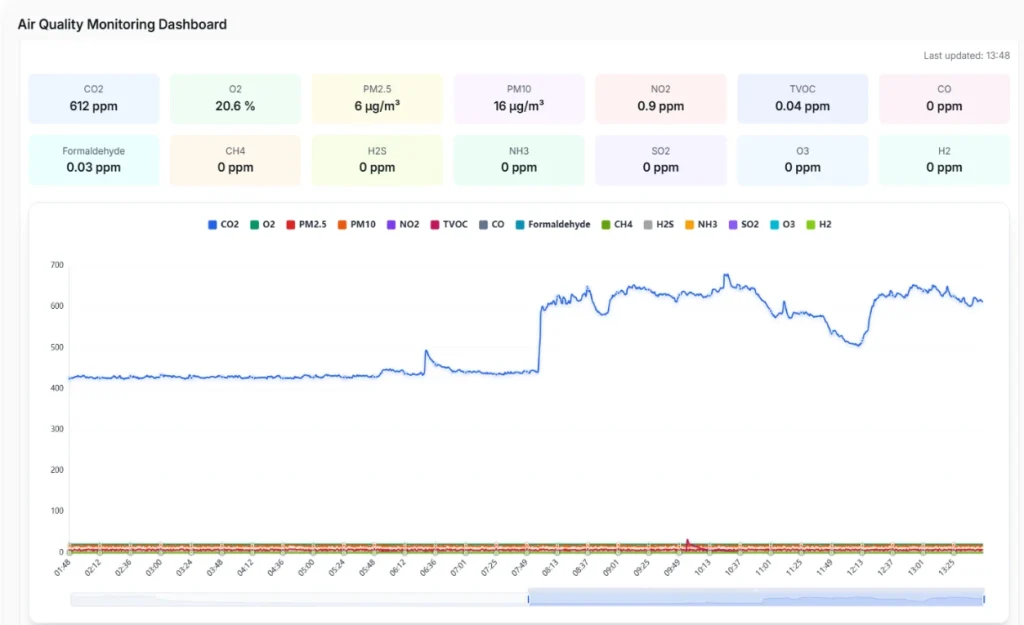Click the zoom range slider selection
1024x625 pixels.
[x=755, y=598]
